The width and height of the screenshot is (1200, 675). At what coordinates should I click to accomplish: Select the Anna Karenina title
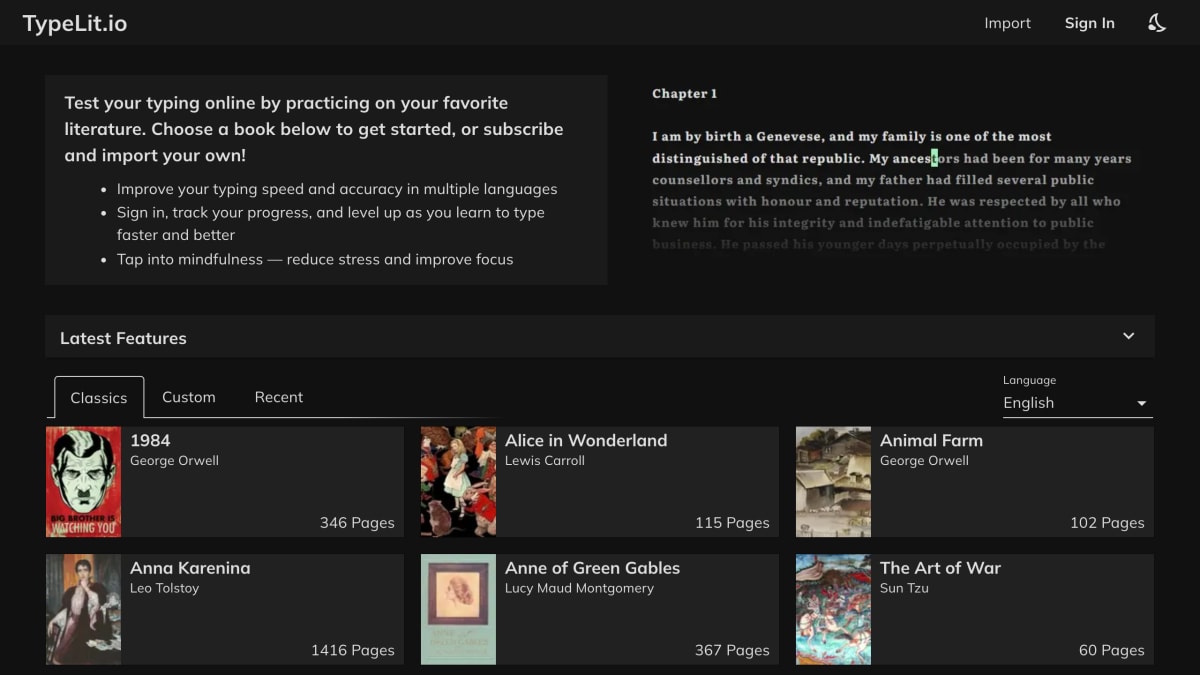tap(190, 567)
